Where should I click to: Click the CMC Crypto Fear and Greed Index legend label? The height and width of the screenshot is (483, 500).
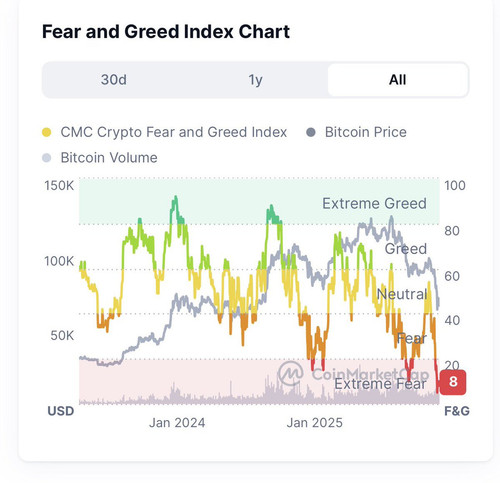174,132
